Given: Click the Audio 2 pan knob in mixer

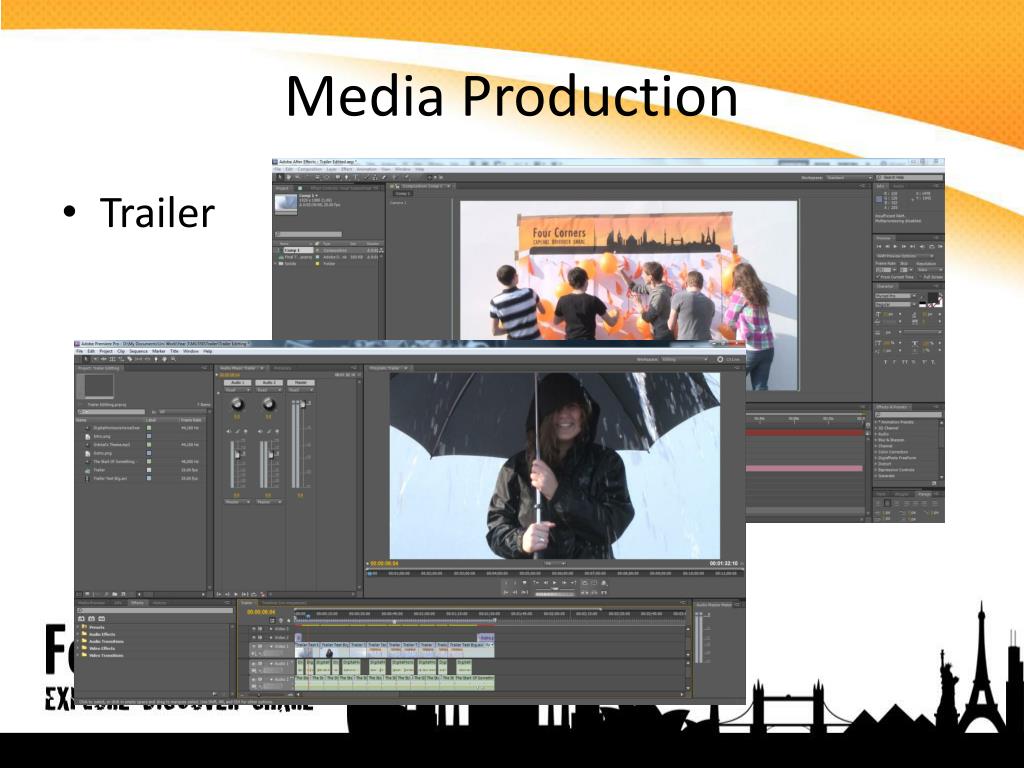Looking at the screenshot, I should (268, 405).
